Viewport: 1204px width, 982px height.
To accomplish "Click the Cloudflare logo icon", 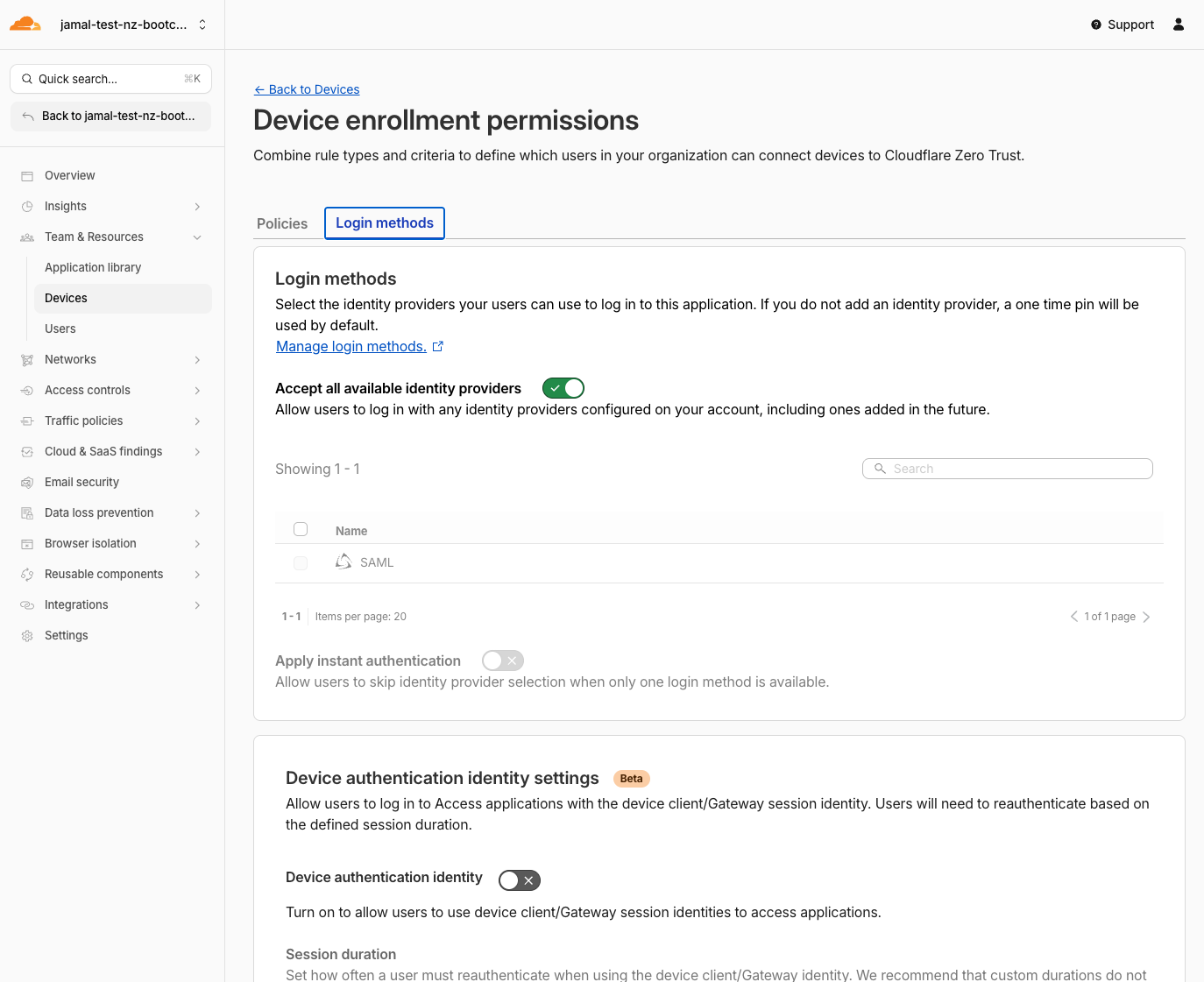I will 25,25.
